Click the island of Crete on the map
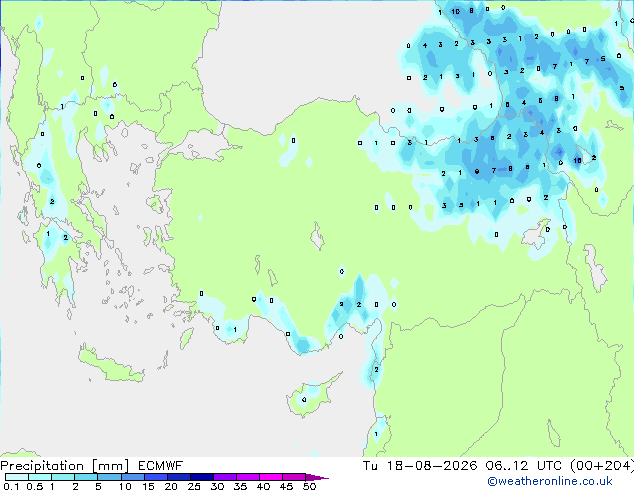 click(109, 365)
